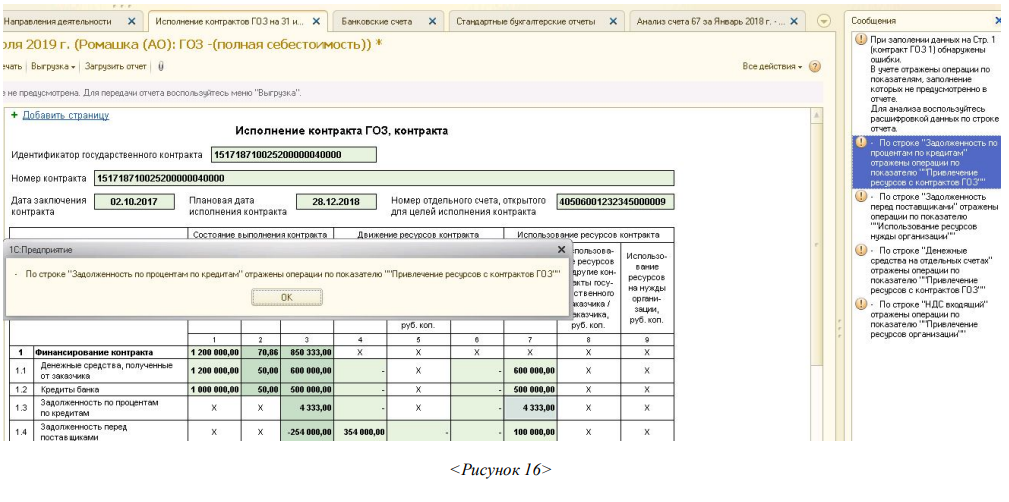Close the Анализ счета 67 tab
This screenshot has height=502, width=1009.
click(x=796, y=21)
